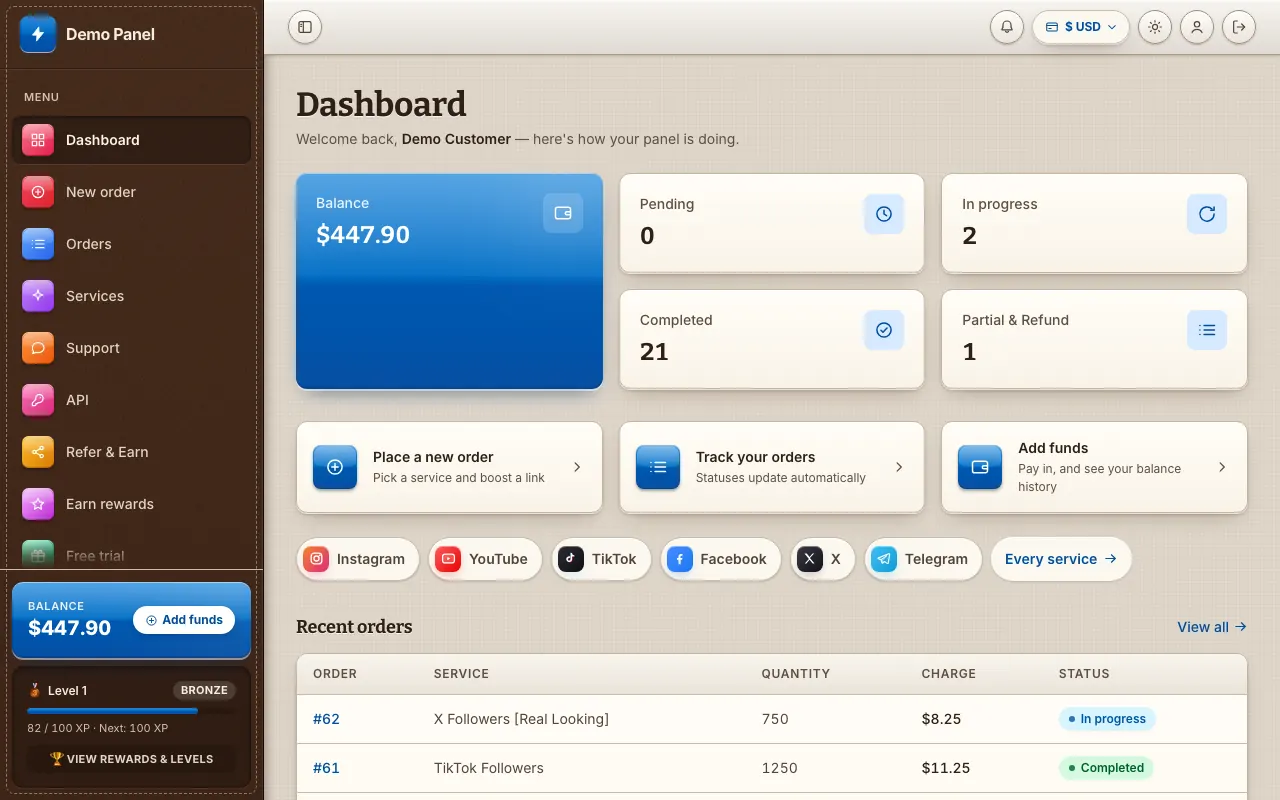
Task: Open New order from the sidebar
Action: [131, 192]
